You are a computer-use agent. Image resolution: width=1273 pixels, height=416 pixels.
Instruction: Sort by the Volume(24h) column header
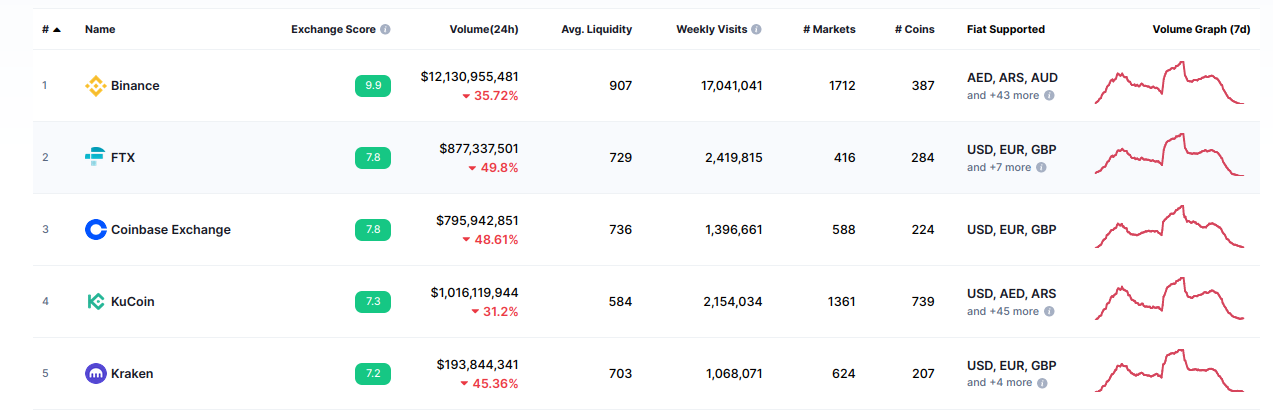[484, 30]
